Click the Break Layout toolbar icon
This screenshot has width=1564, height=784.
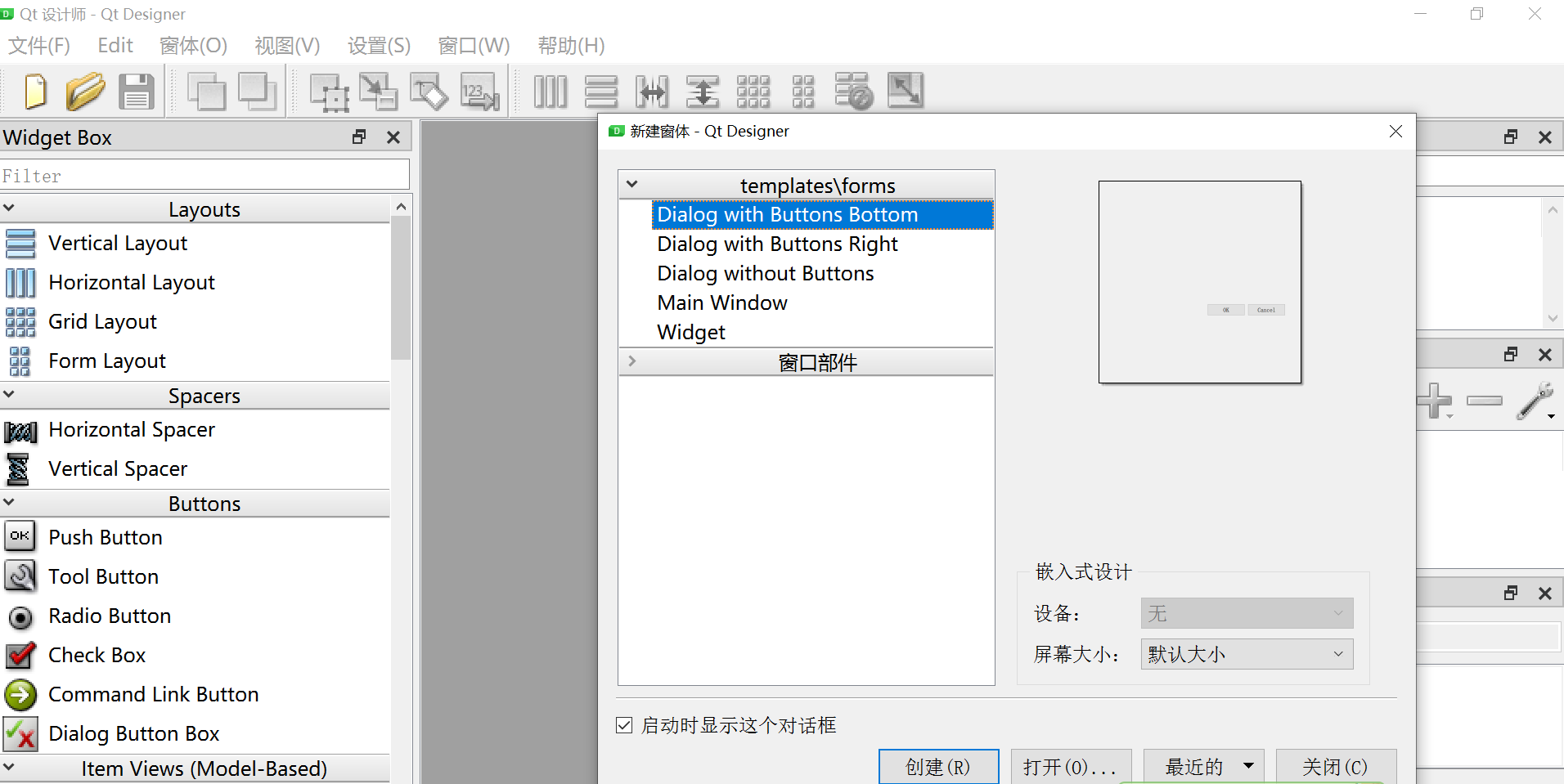coord(854,91)
